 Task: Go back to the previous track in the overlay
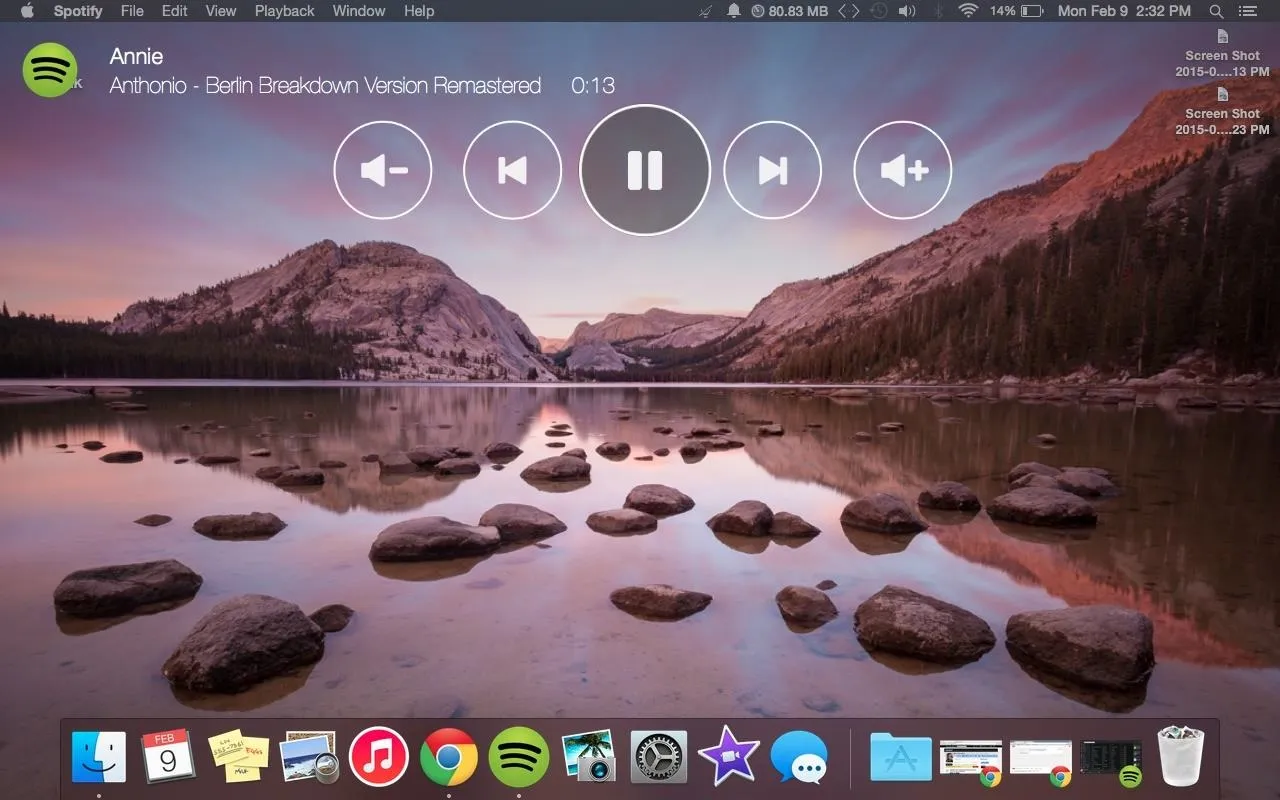pyautogui.click(x=512, y=170)
